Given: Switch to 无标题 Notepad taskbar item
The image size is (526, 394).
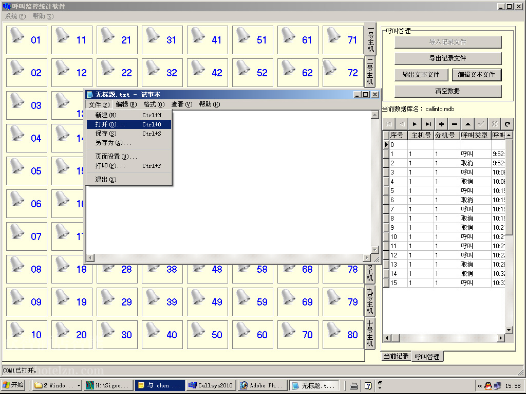Looking at the screenshot, I should point(315,385).
